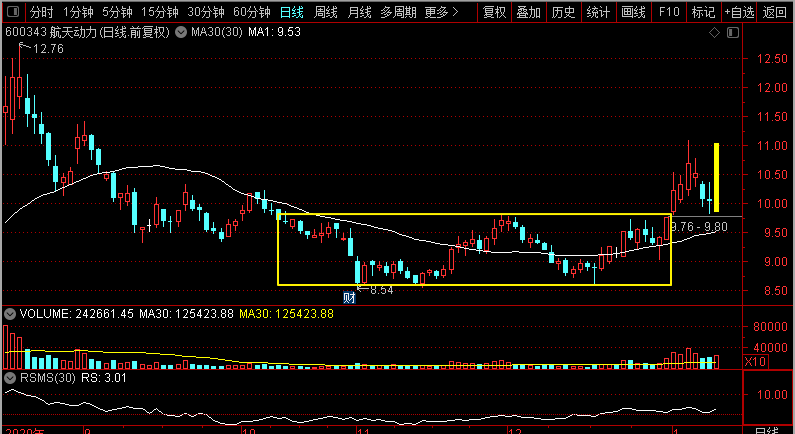Toggle the side panel layout icon

pyautogui.click(x=731, y=33)
